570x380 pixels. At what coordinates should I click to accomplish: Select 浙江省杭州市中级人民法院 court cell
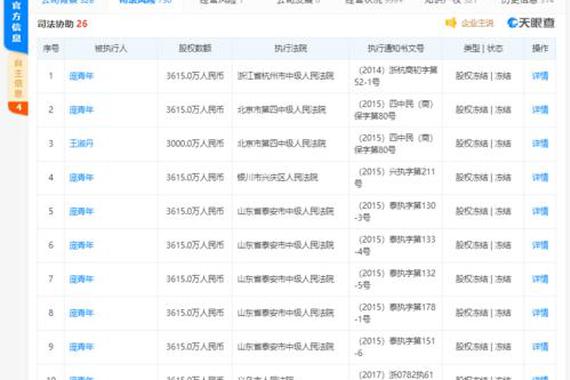point(285,76)
